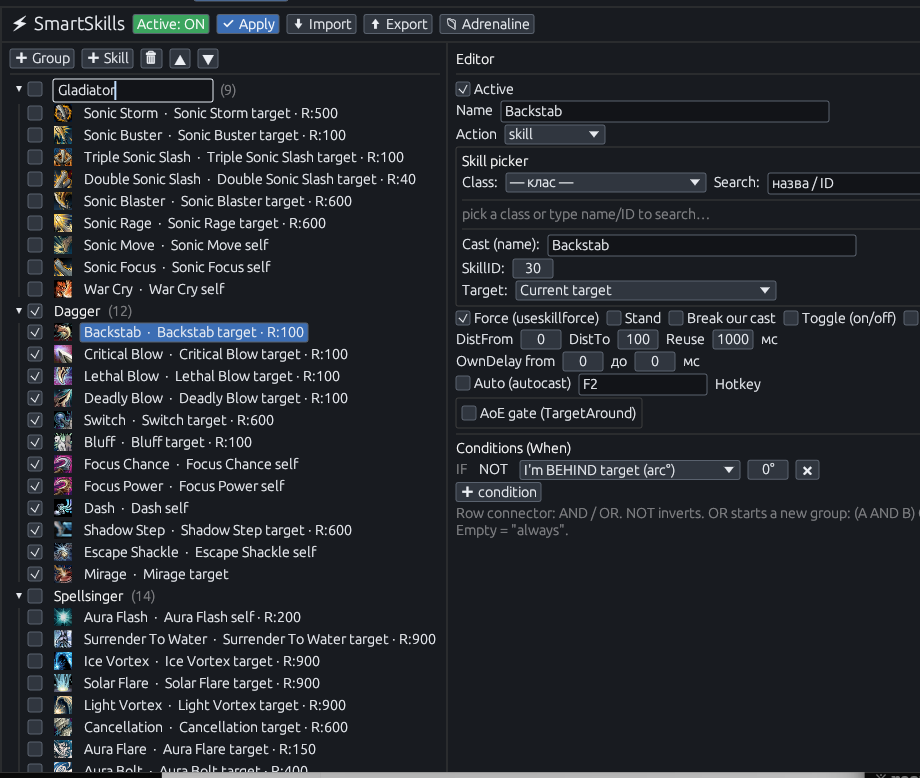Click the Deadly Blow skill icon

[63, 398]
